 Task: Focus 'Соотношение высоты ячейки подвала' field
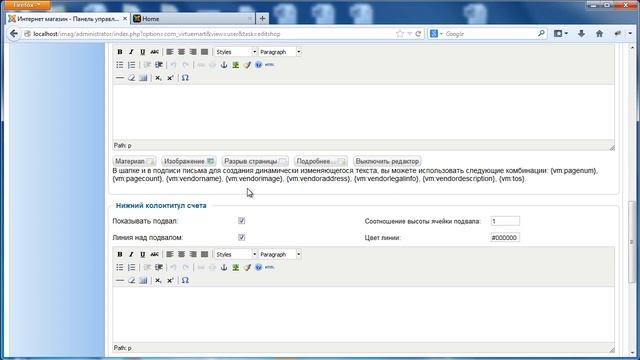click(x=505, y=221)
